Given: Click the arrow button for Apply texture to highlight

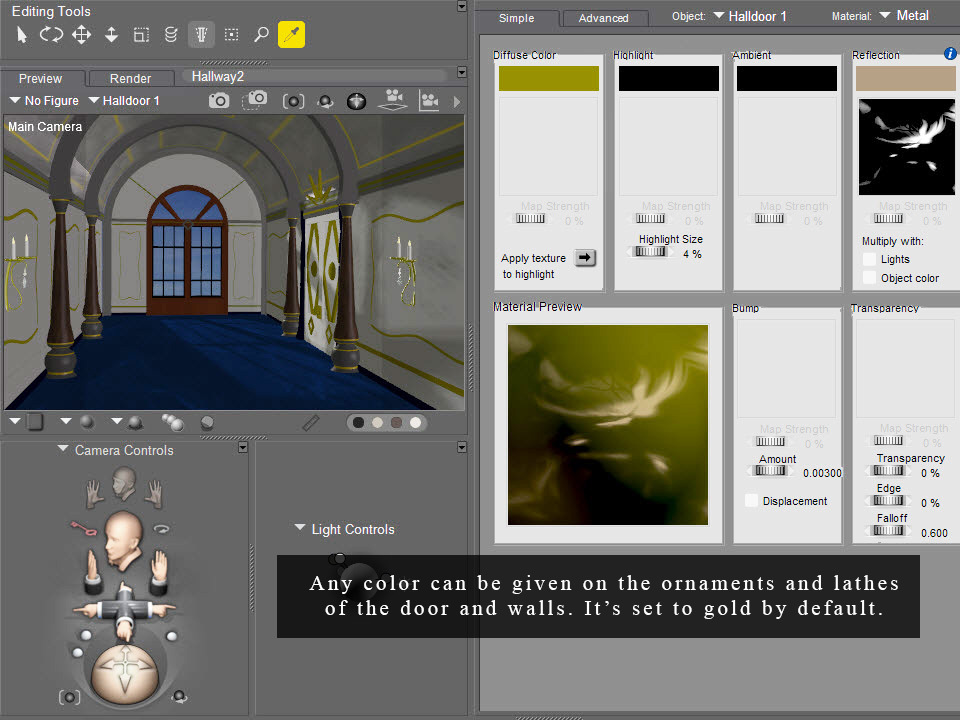Looking at the screenshot, I should pyautogui.click(x=585, y=258).
